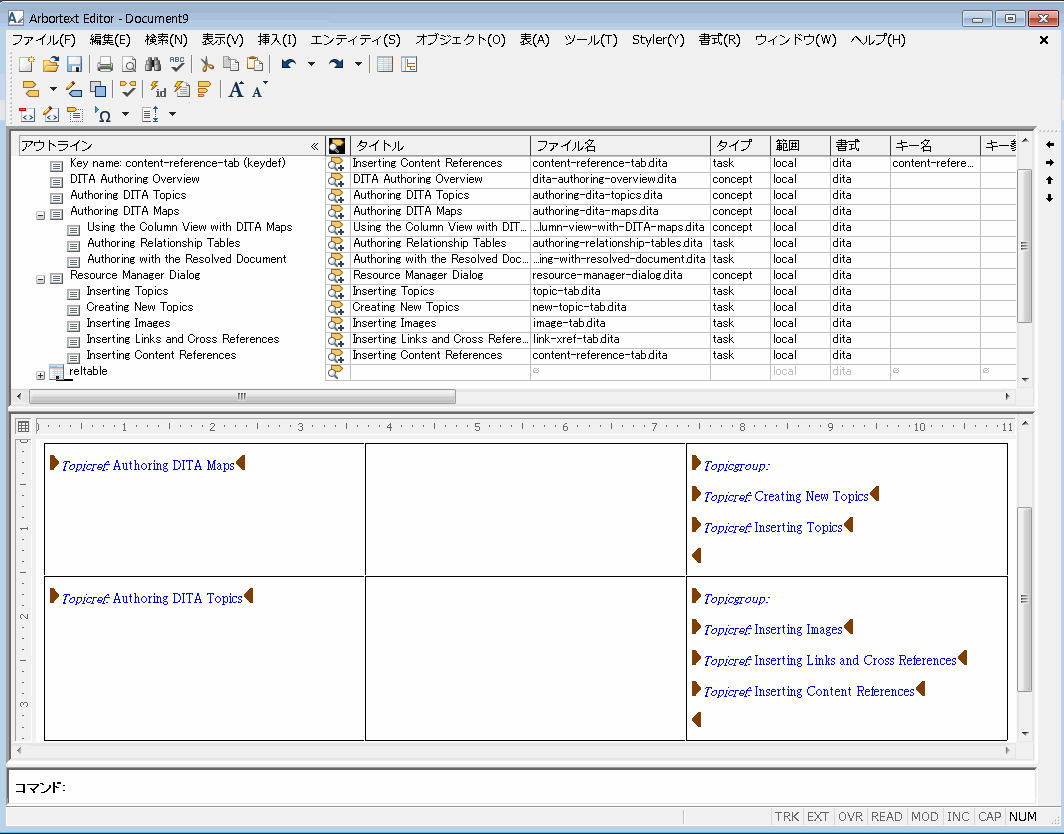Open the Styler(Y) menu
Screen dimensions: 1064x834
(658, 40)
